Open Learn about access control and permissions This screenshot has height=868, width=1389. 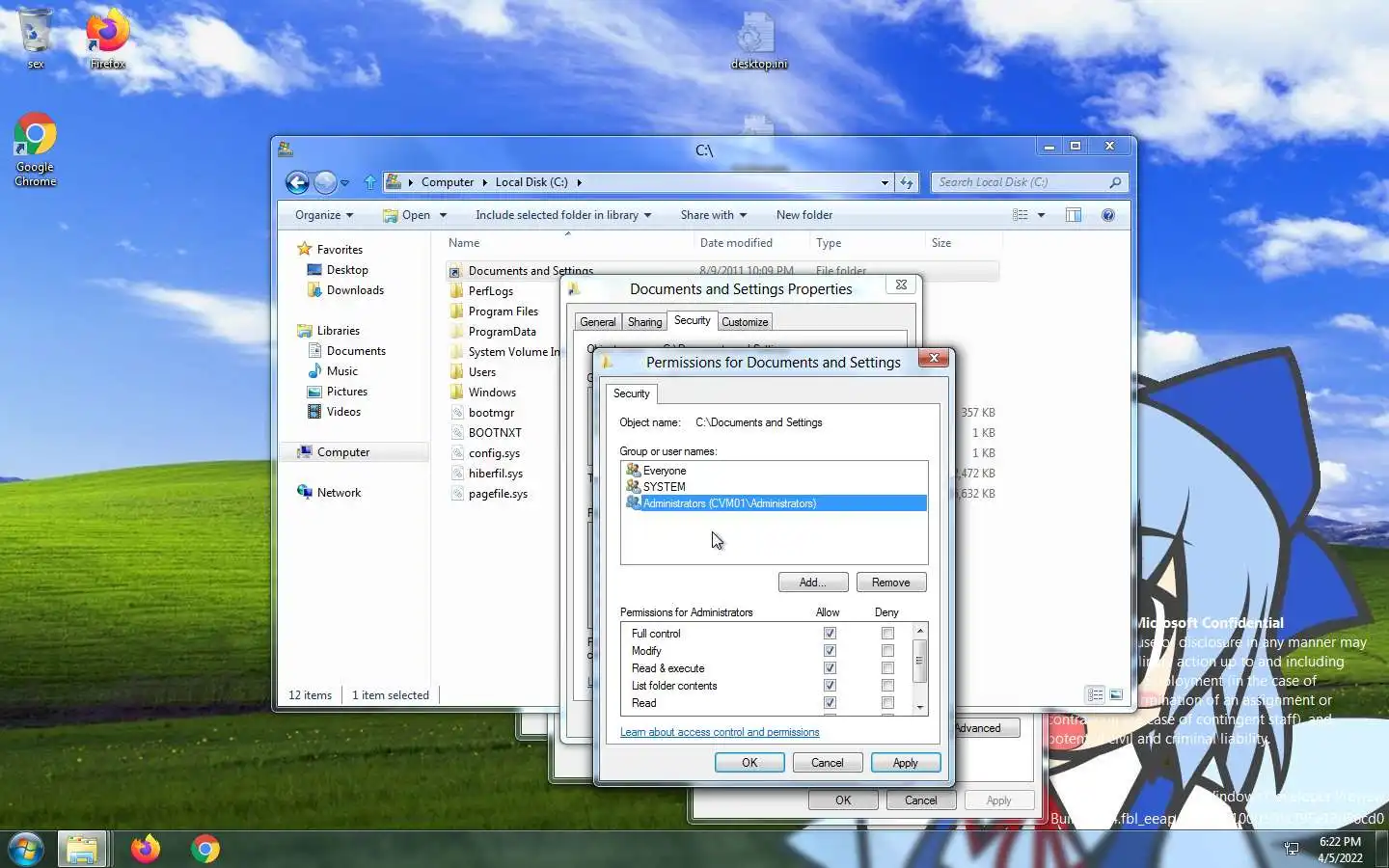[x=720, y=732]
